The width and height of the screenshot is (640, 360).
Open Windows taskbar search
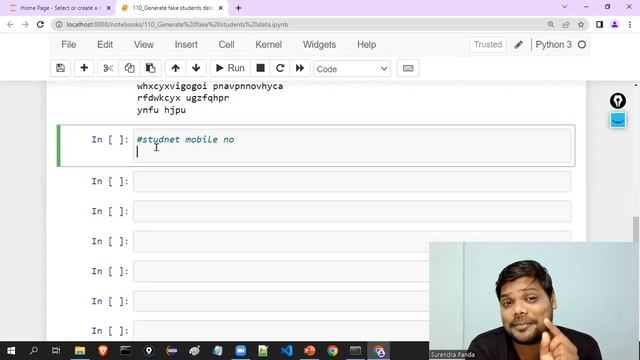[34, 351]
